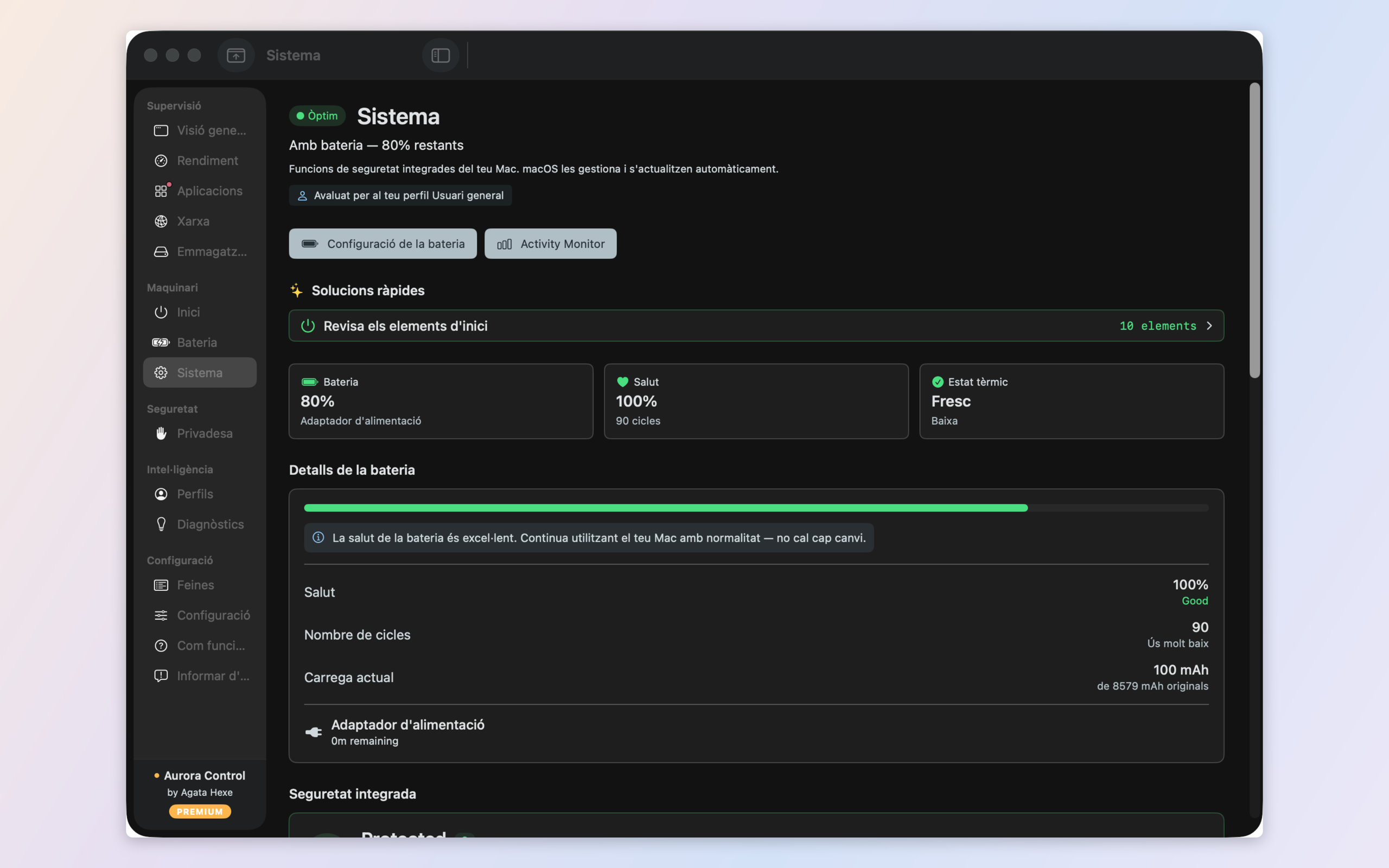
Task: Go to Visió general sidebar item
Action: (200, 130)
